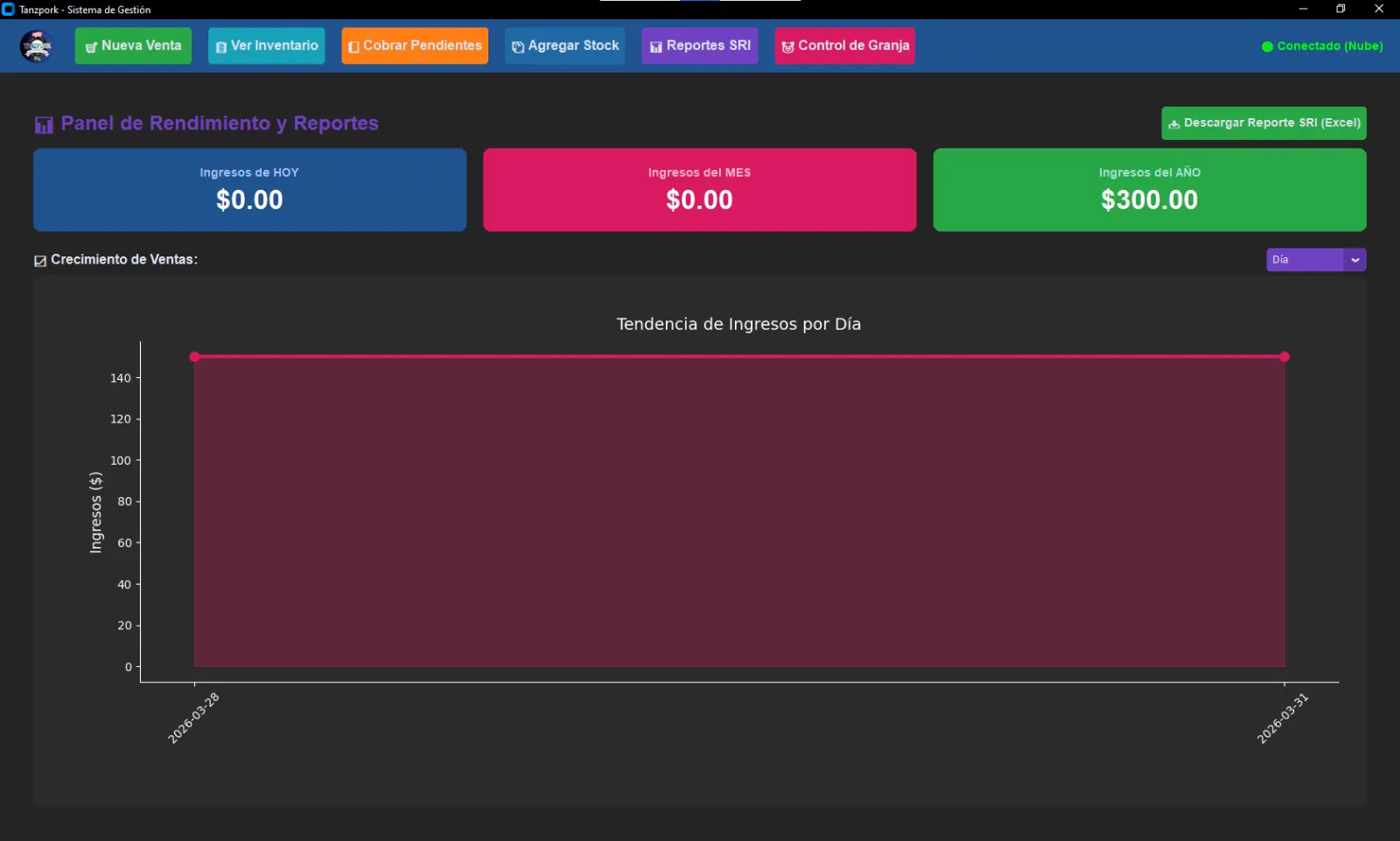Select the Ingresos del MES card
The width and height of the screenshot is (1400, 841).
click(x=699, y=190)
